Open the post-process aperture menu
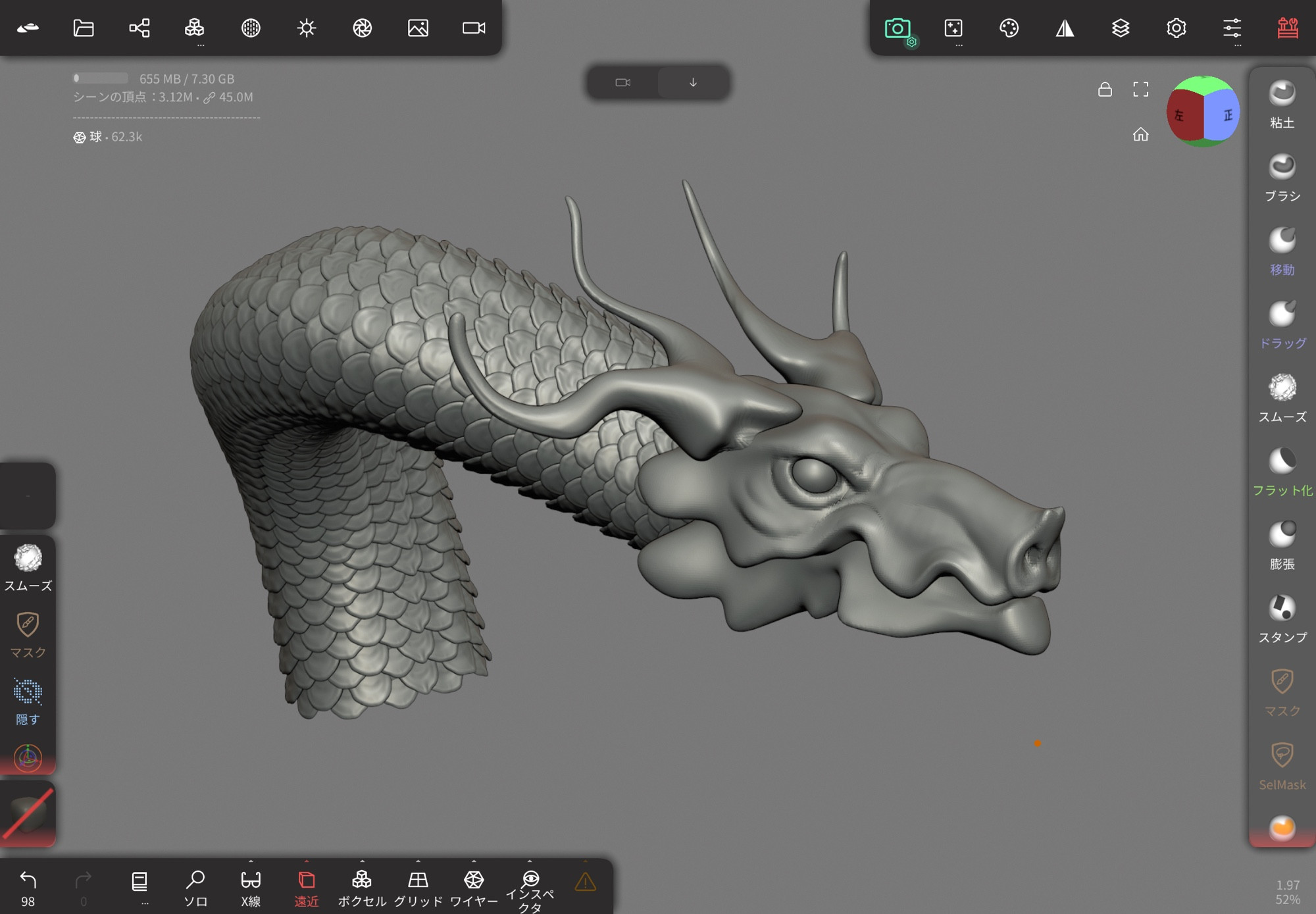This screenshot has height=914, width=1316. 363,28
